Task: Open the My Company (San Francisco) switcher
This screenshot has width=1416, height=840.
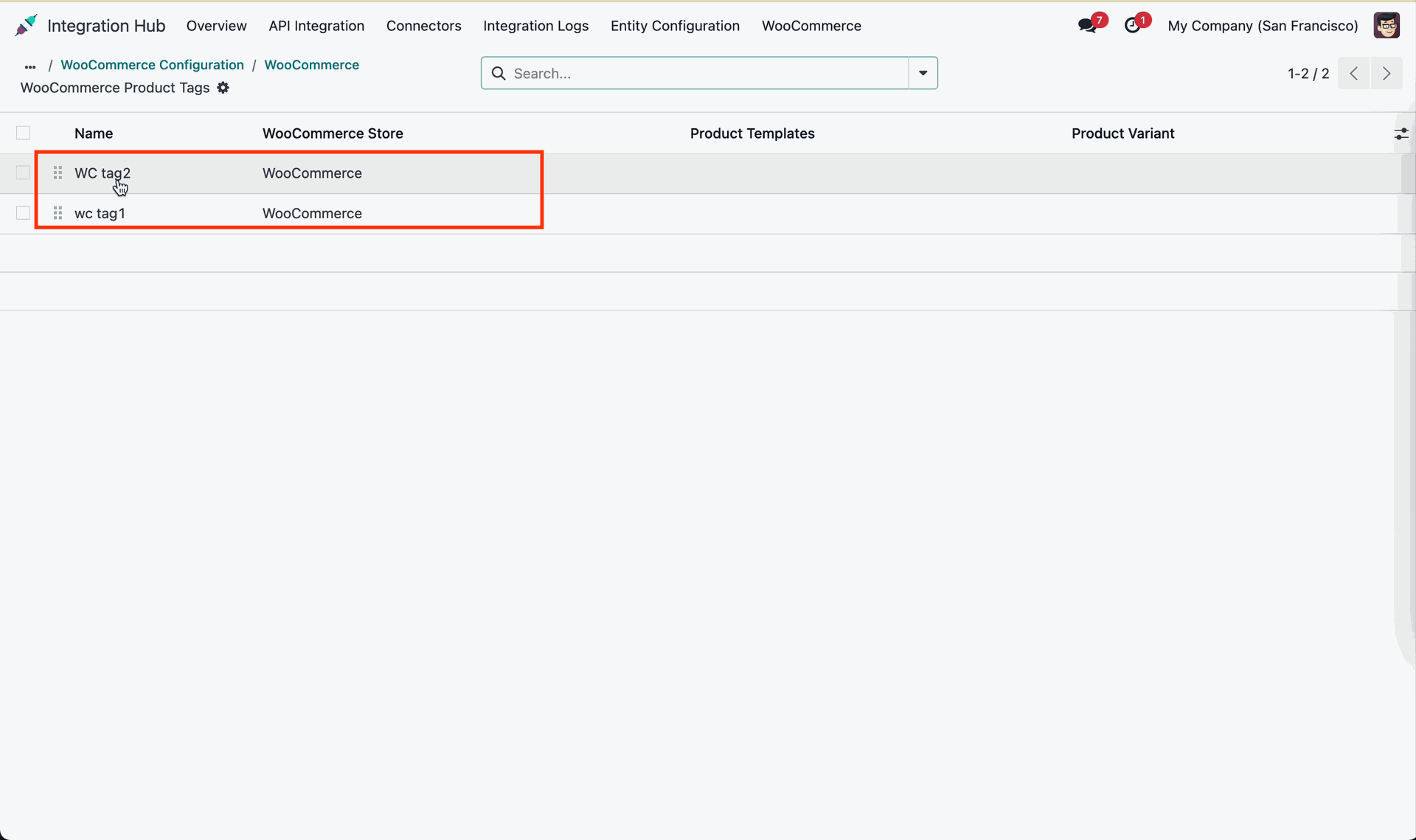Action: tap(1263, 26)
